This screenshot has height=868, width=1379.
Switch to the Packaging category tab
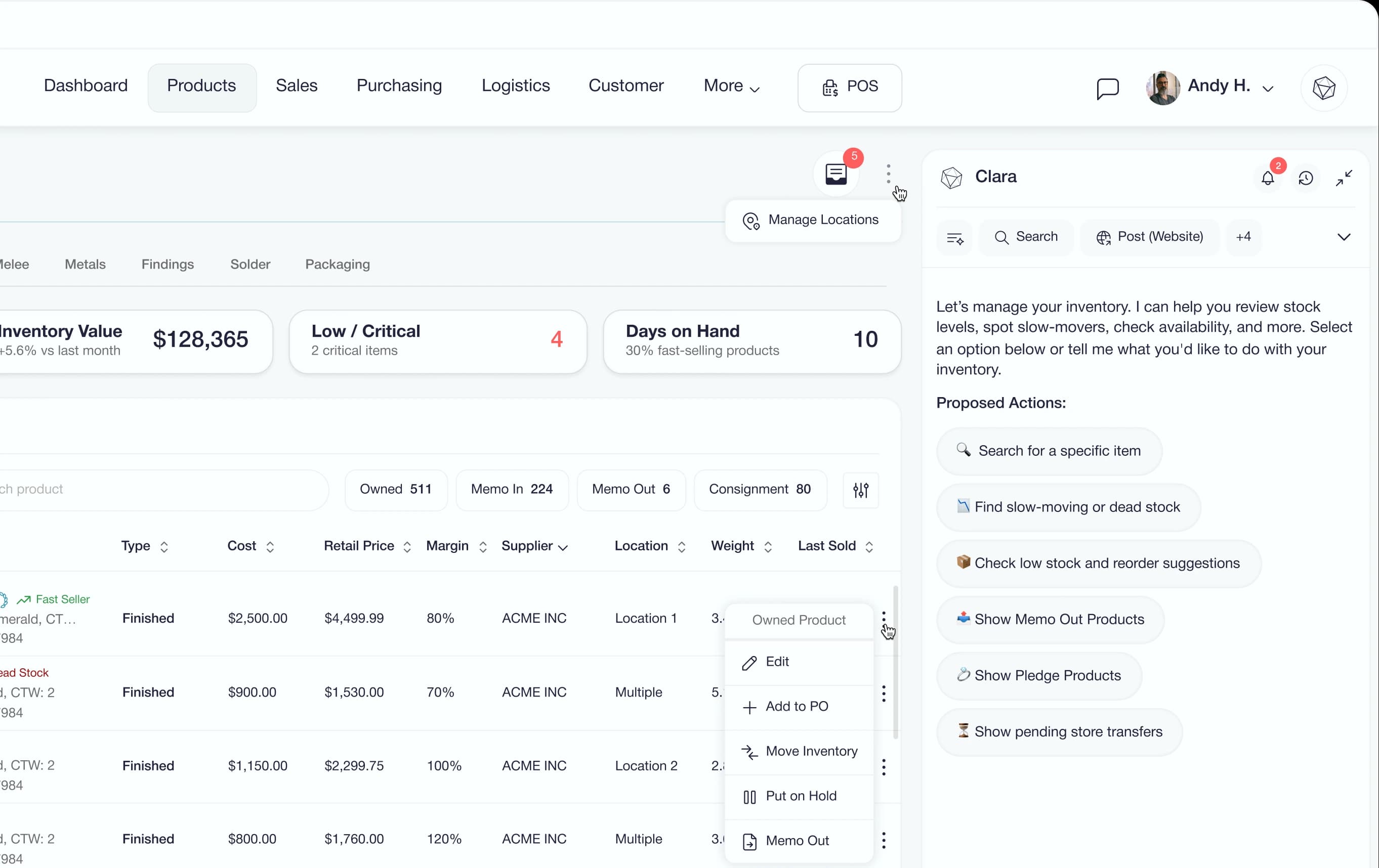tap(338, 265)
